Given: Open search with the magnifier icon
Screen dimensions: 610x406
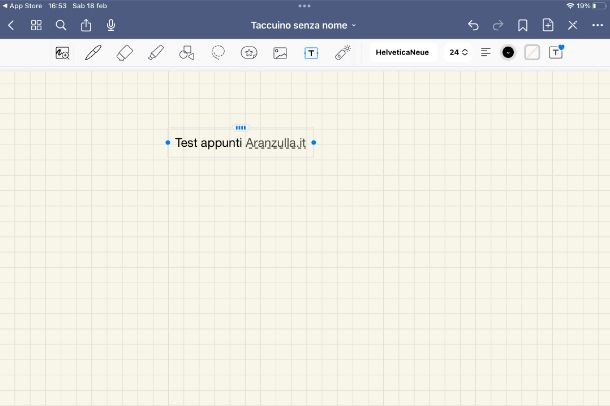Looking at the screenshot, I should click(61, 25).
